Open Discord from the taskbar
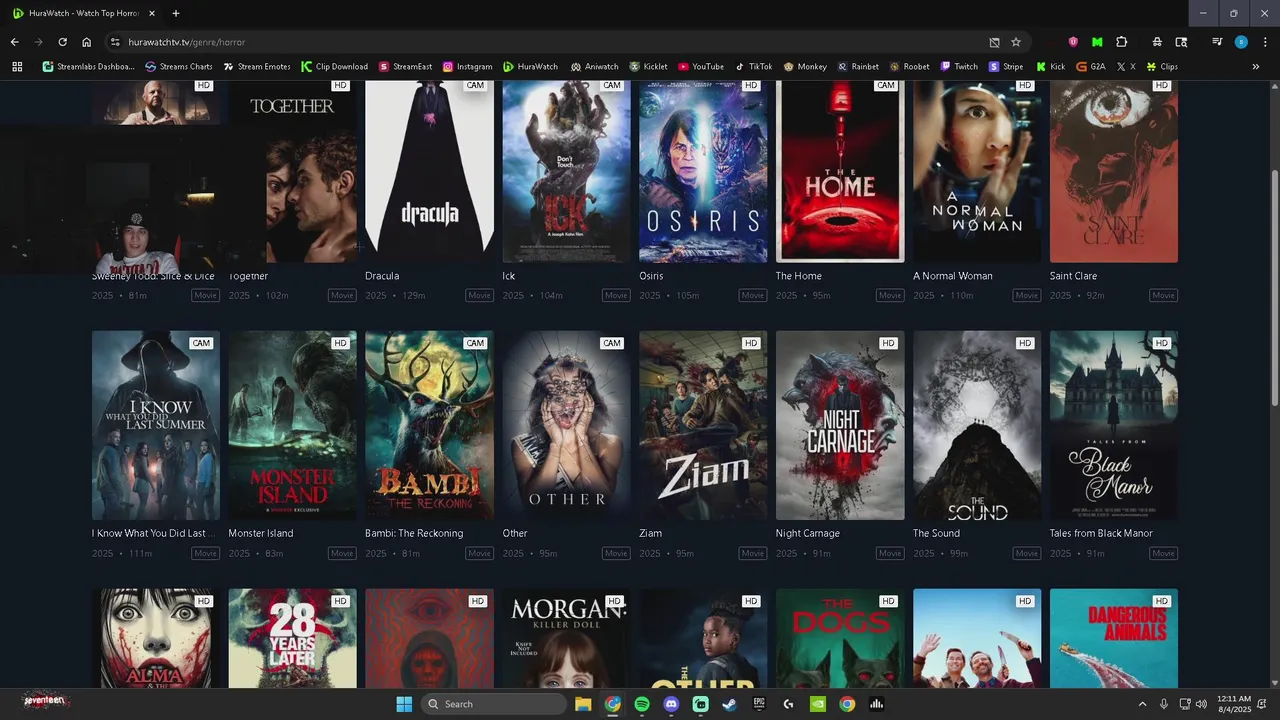This screenshot has height=720, width=1280. tap(671, 704)
